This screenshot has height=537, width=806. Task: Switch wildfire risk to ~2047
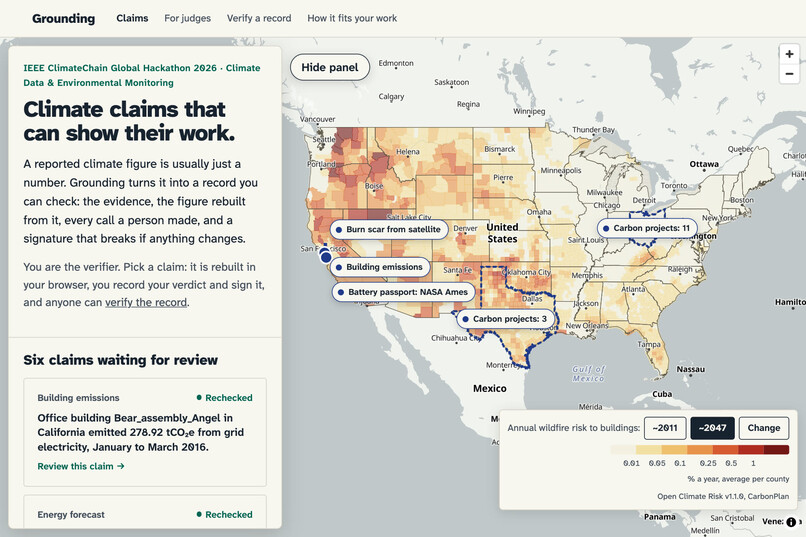point(712,428)
